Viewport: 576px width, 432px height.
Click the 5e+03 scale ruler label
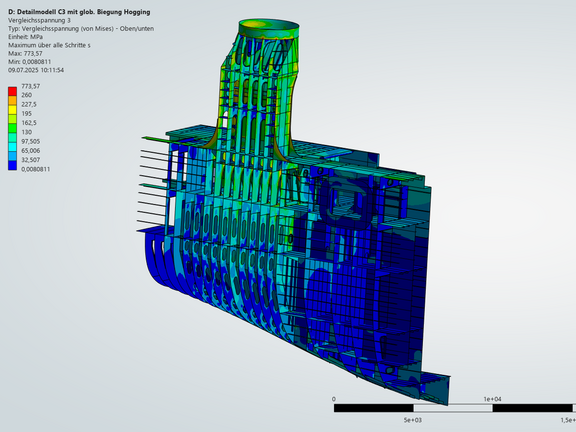point(413,420)
